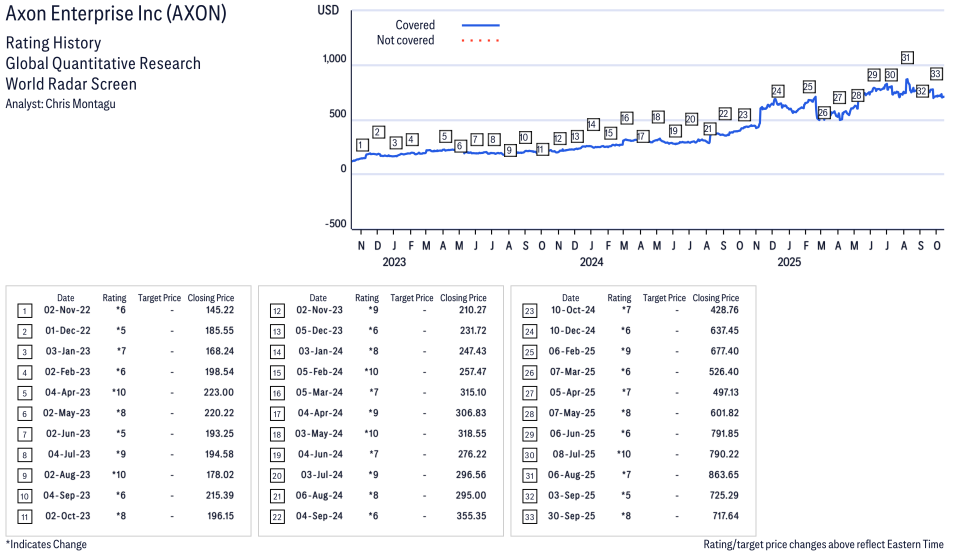
Task: Click numbered box 5 in the rating table
Action: (24, 393)
